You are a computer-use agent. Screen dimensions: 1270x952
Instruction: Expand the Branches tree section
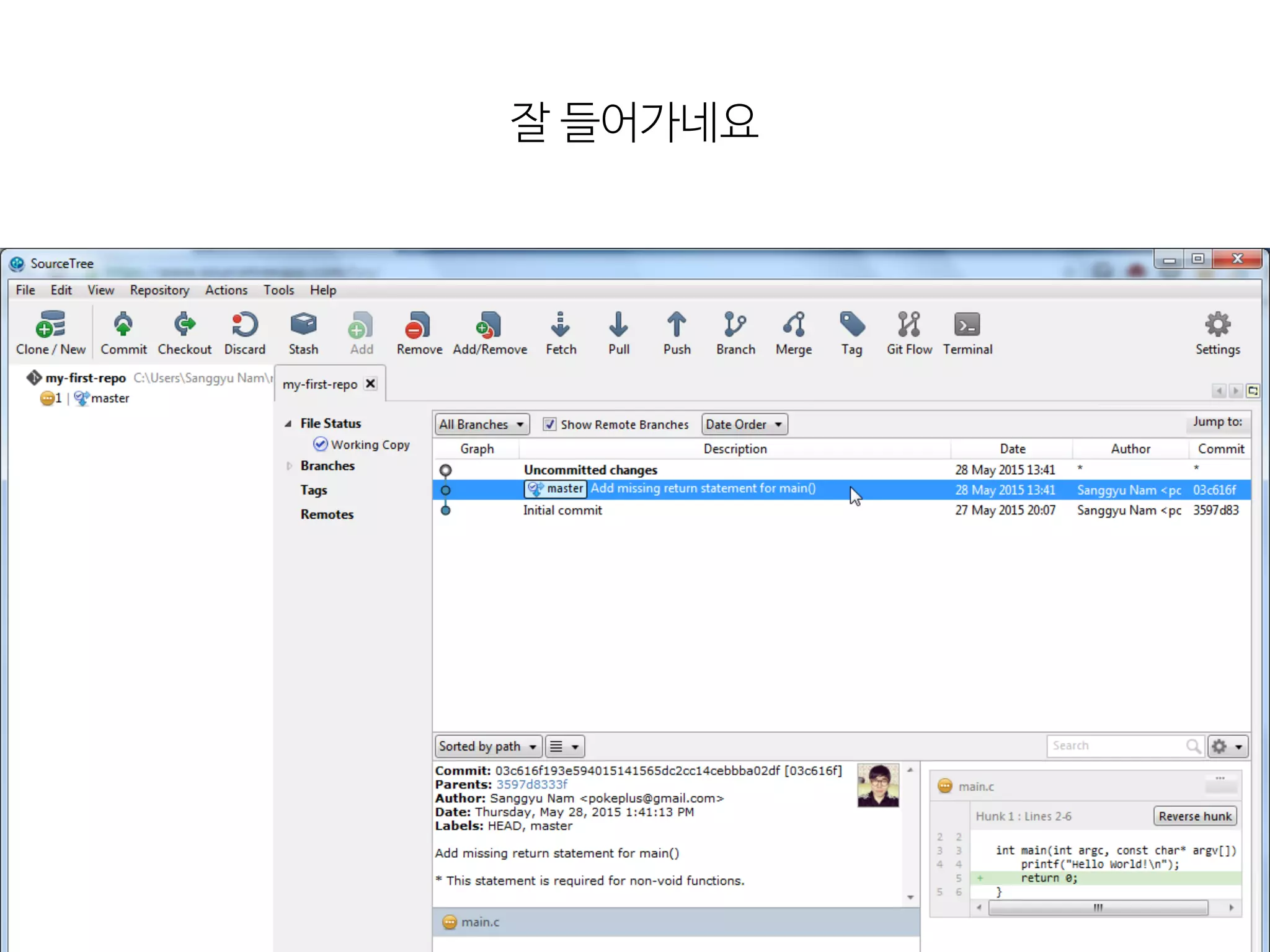point(289,466)
